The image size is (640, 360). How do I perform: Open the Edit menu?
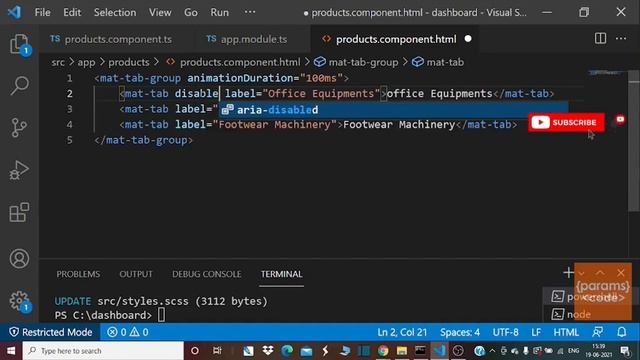(x=72, y=12)
